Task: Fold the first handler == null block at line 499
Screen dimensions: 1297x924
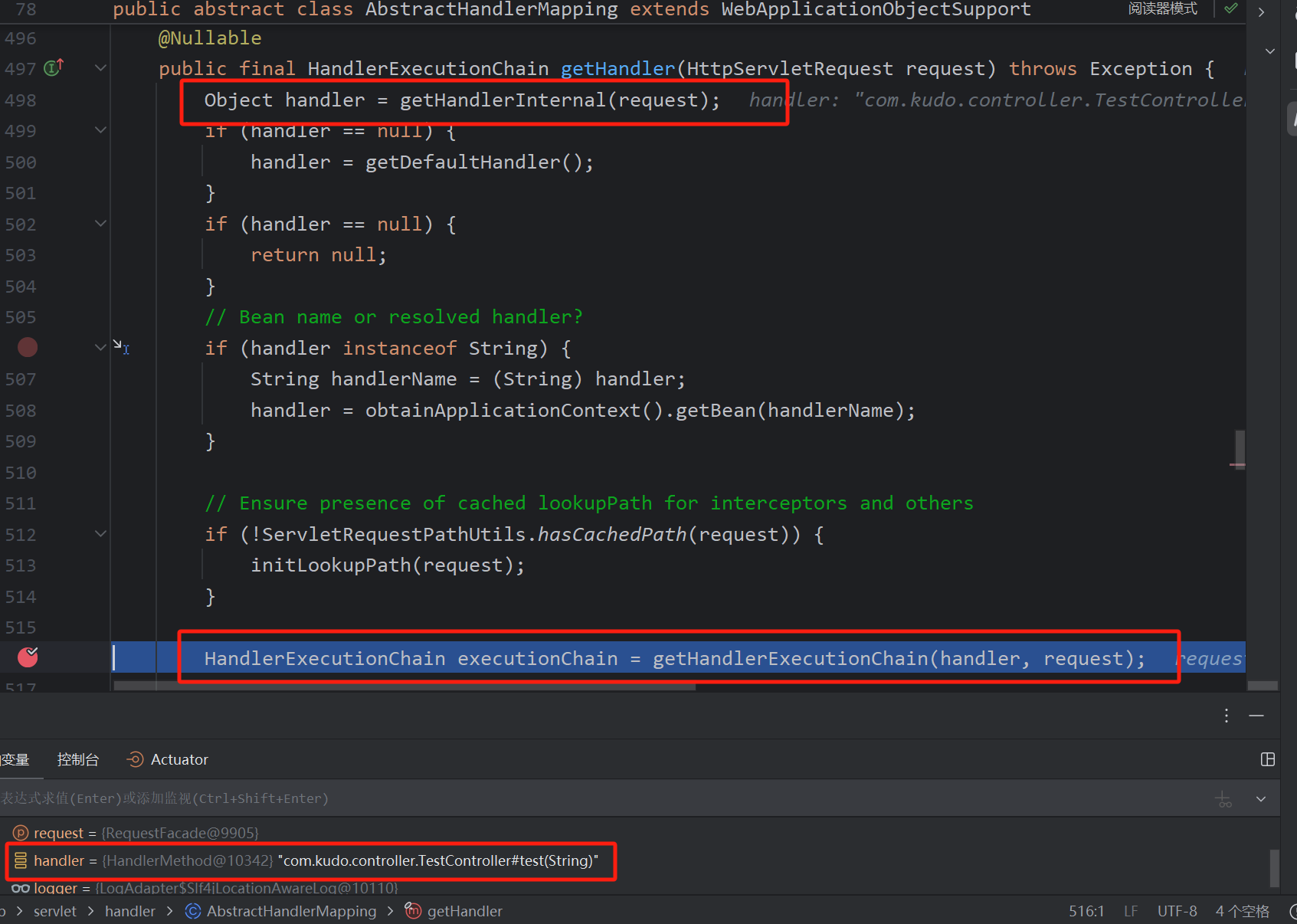Action: click(100, 130)
